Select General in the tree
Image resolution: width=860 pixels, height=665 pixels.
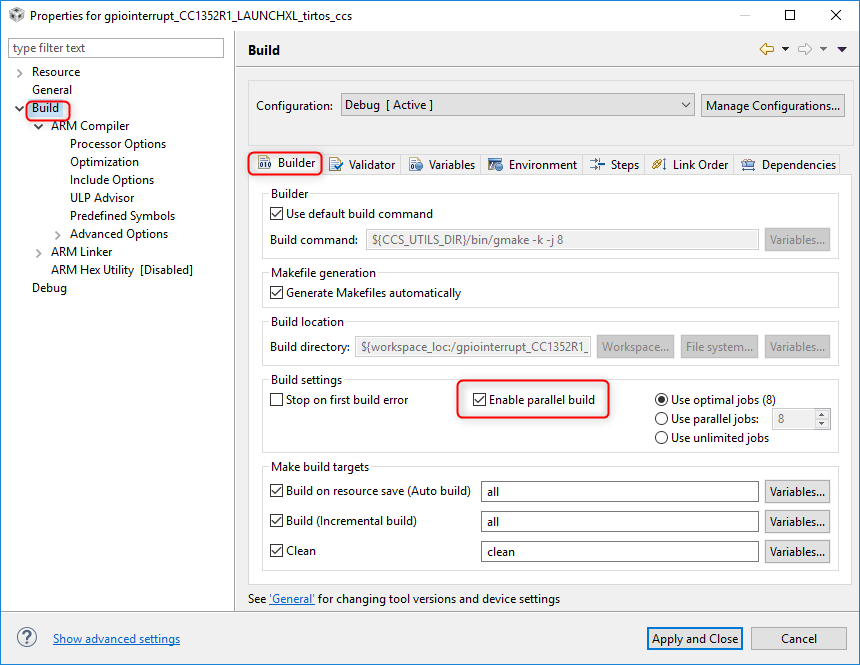(52, 89)
